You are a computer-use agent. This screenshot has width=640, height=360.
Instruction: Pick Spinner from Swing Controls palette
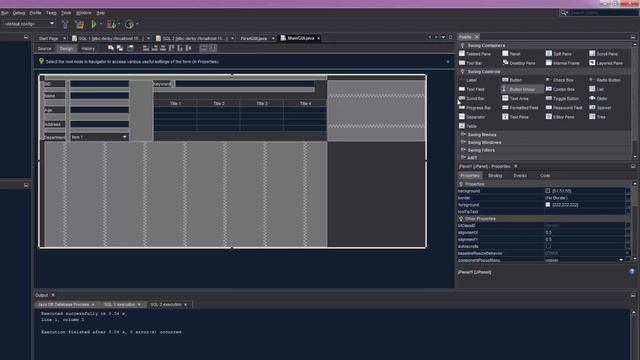point(600,108)
